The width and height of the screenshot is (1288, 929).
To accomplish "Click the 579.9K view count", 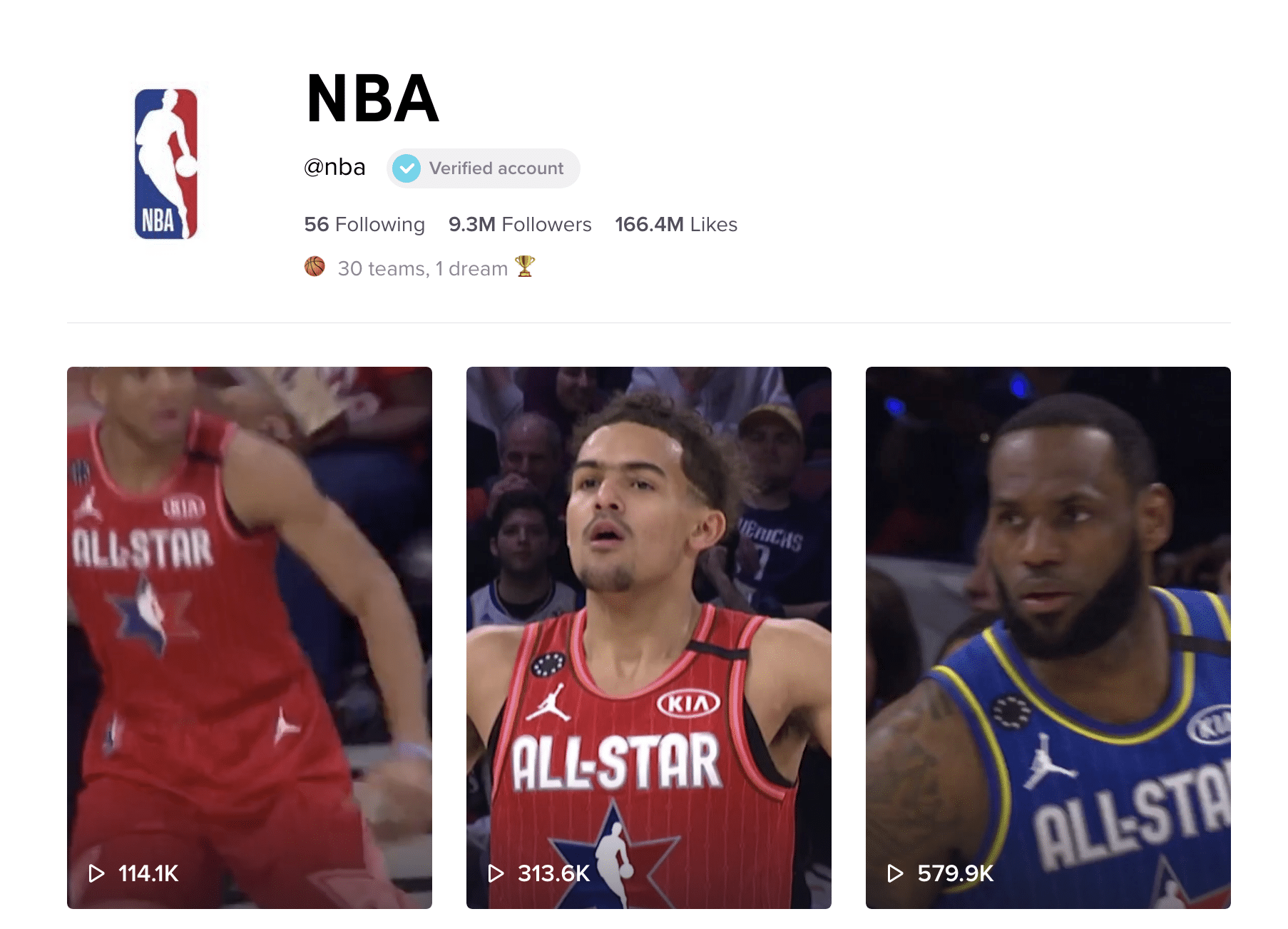I will [x=956, y=873].
